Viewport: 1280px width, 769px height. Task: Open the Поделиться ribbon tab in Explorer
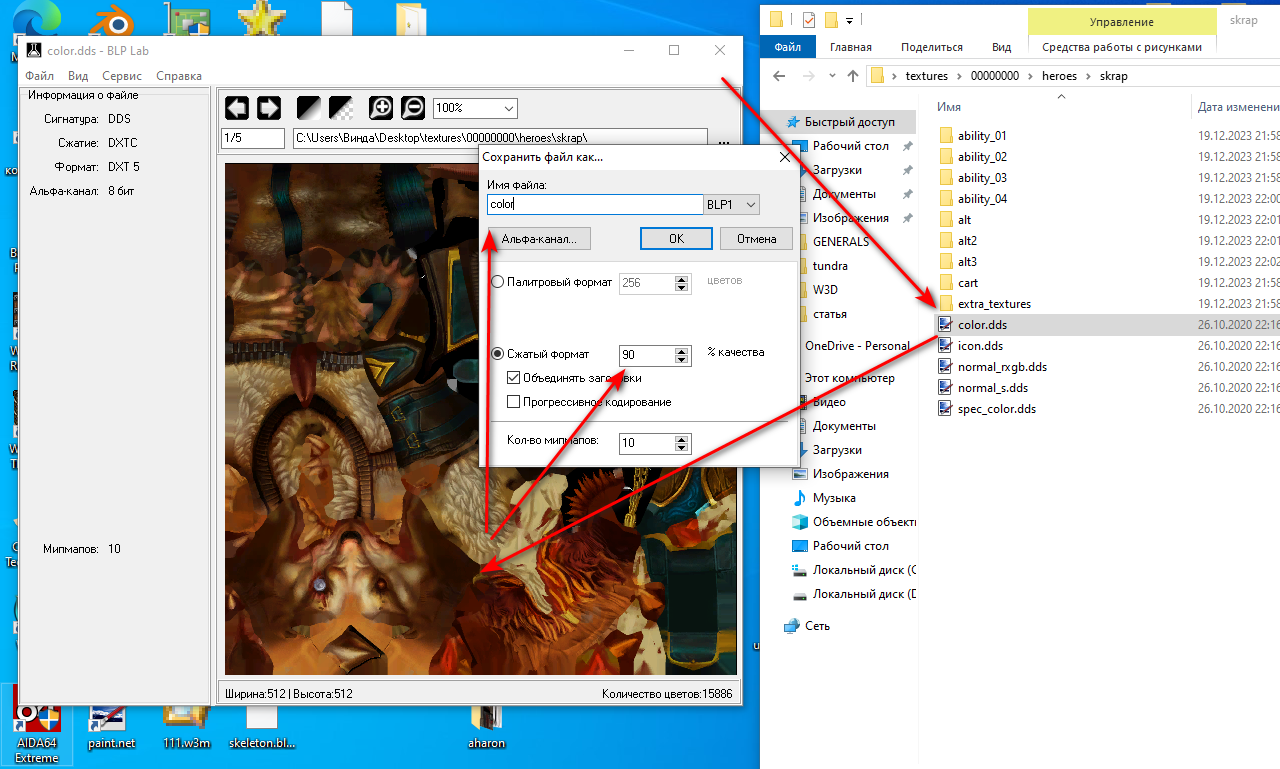pyautogui.click(x=931, y=47)
